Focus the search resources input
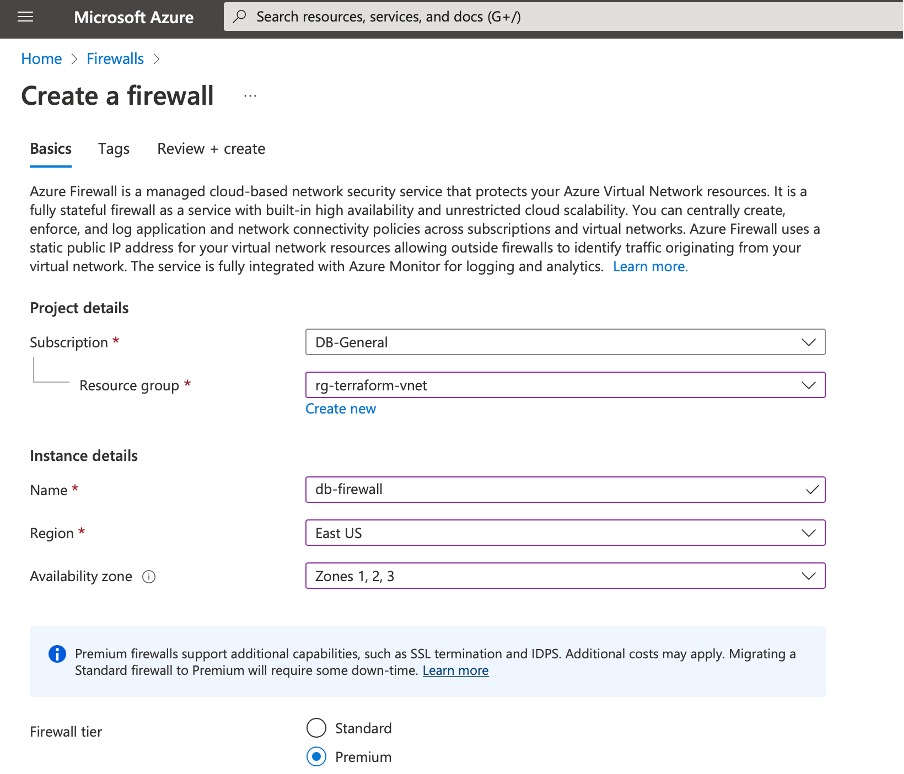The width and height of the screenshot is (904, 774). click(562, 17)
